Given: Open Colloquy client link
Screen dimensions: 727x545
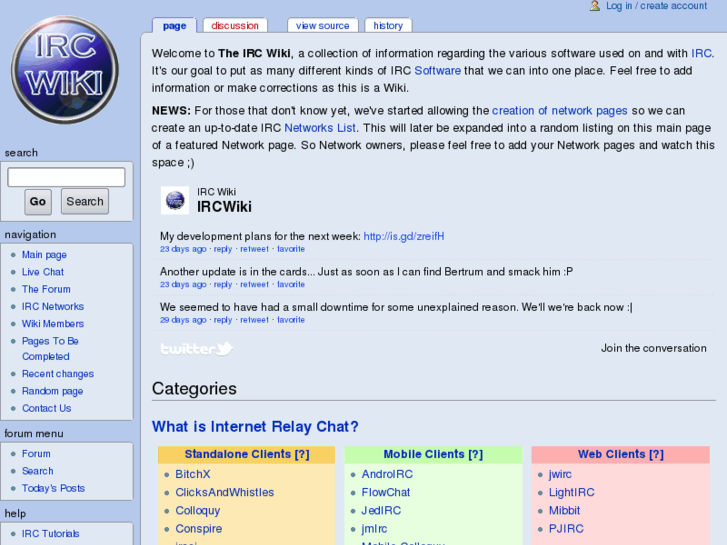Looking at the screenshot, I should (198, 510).
